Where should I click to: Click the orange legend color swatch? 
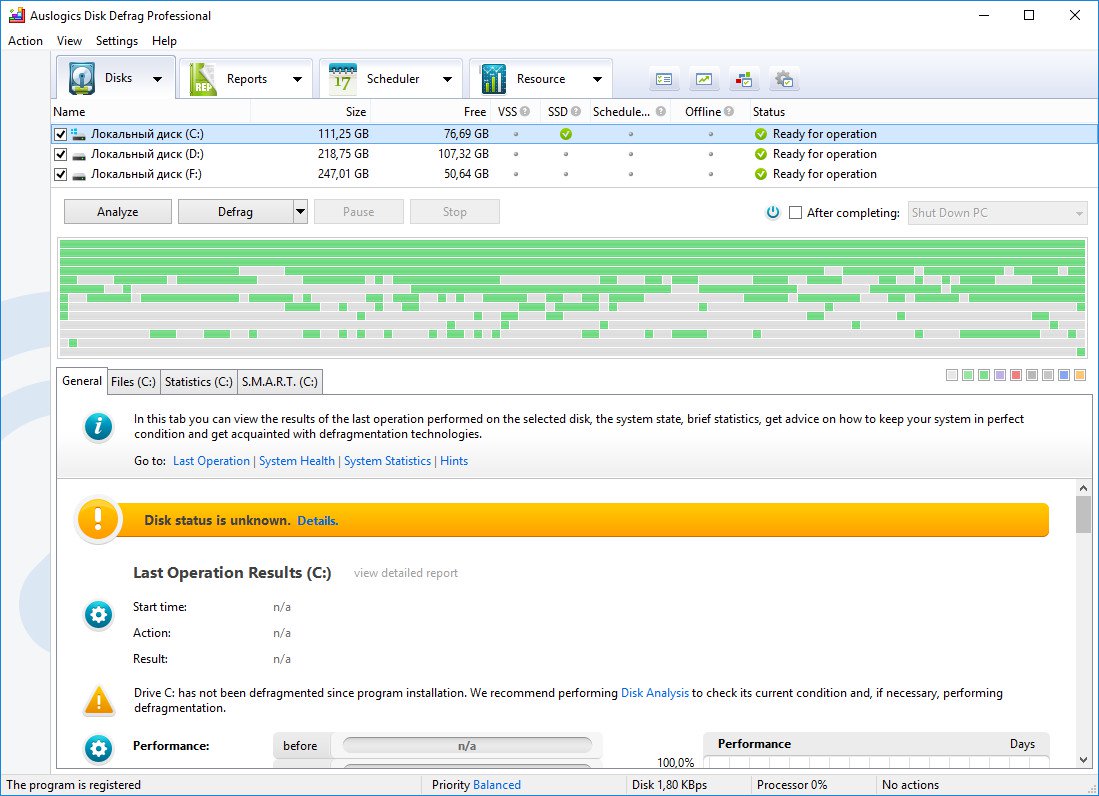1080,376
